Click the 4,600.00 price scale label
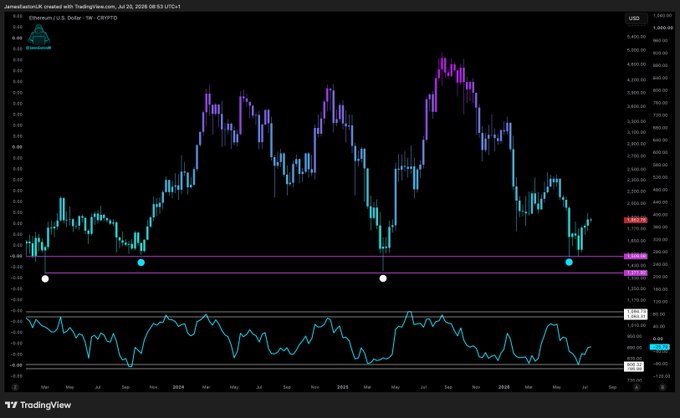The height and width of the screenshot is (418, 680). pyautogui.click(x=636, y=65)
